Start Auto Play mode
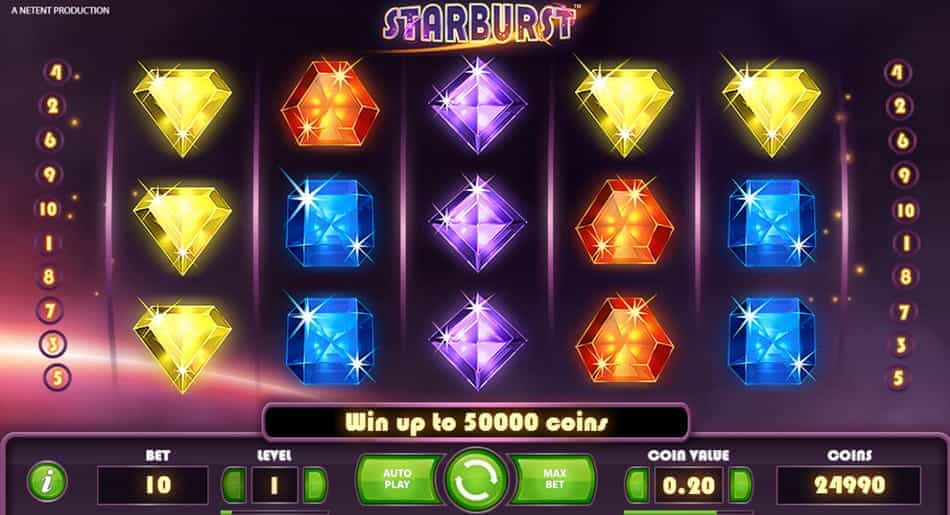The height and width of the screenshot is (515, 950). pos(397,479)
